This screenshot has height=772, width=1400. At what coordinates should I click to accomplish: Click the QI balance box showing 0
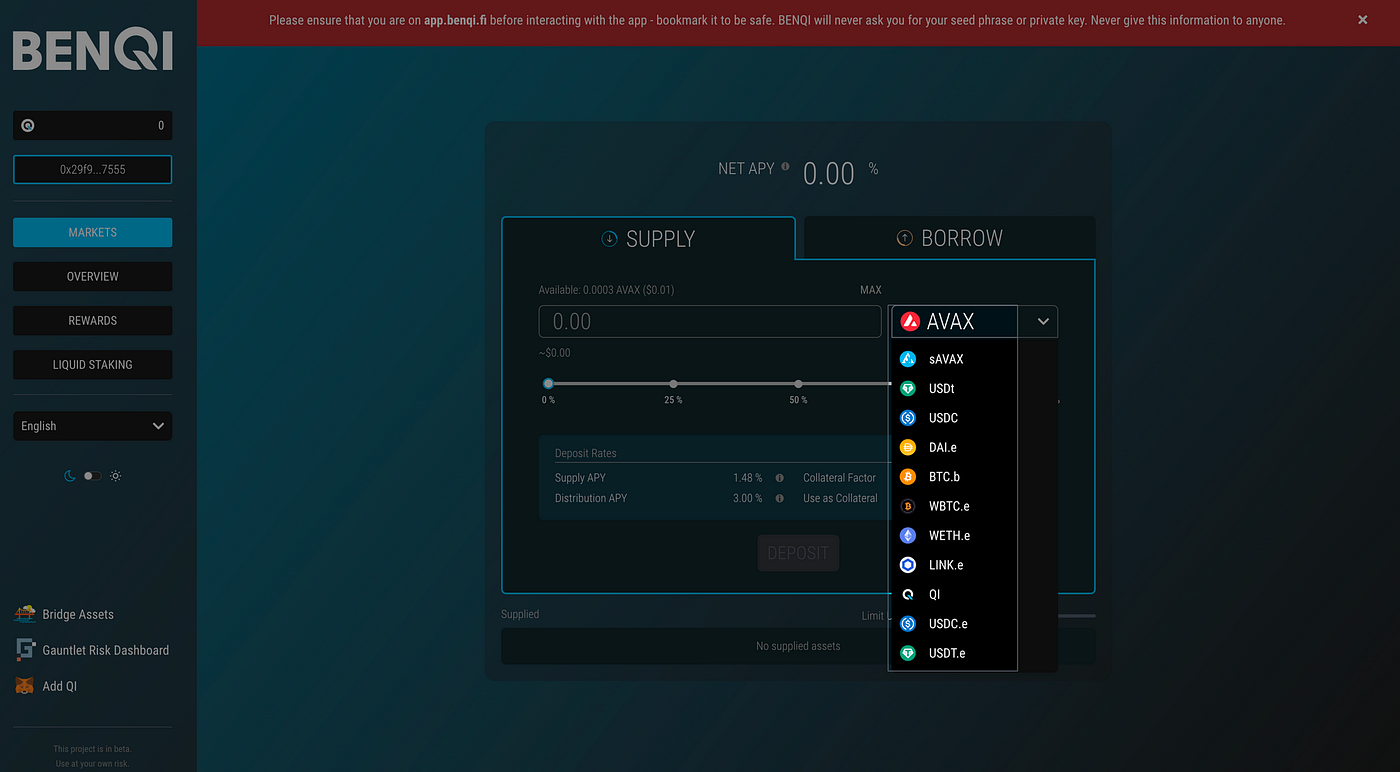click(92, 126)
